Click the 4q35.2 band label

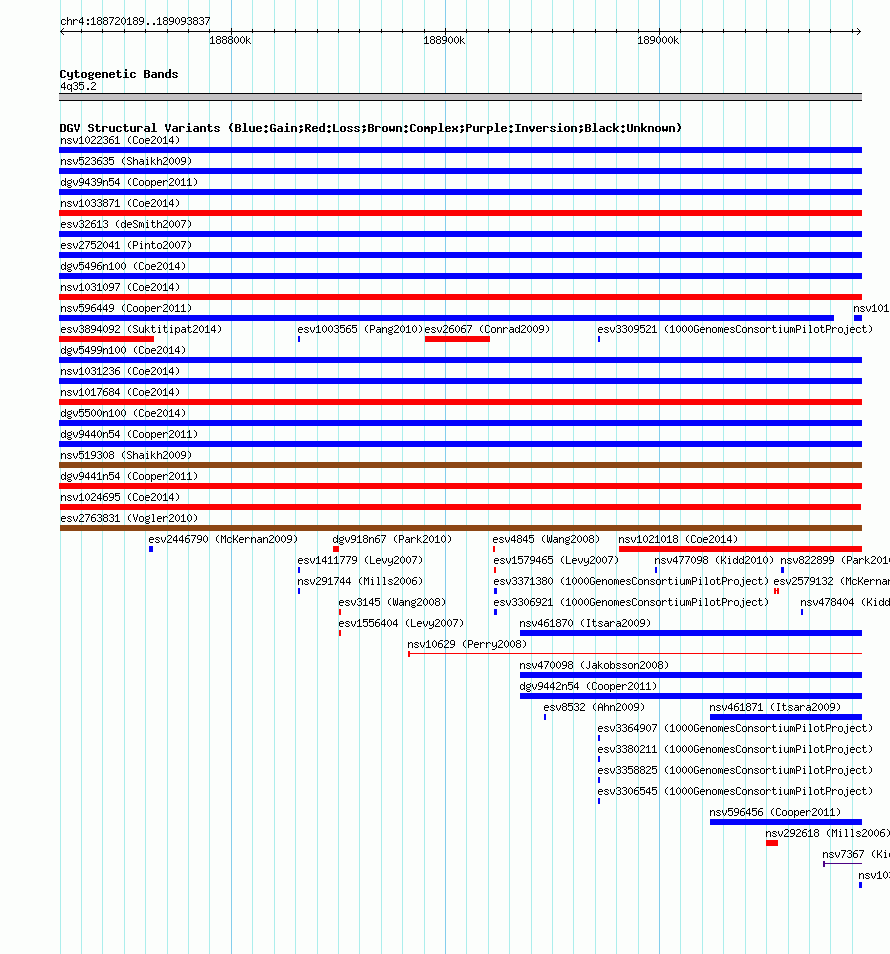(78, 86)
